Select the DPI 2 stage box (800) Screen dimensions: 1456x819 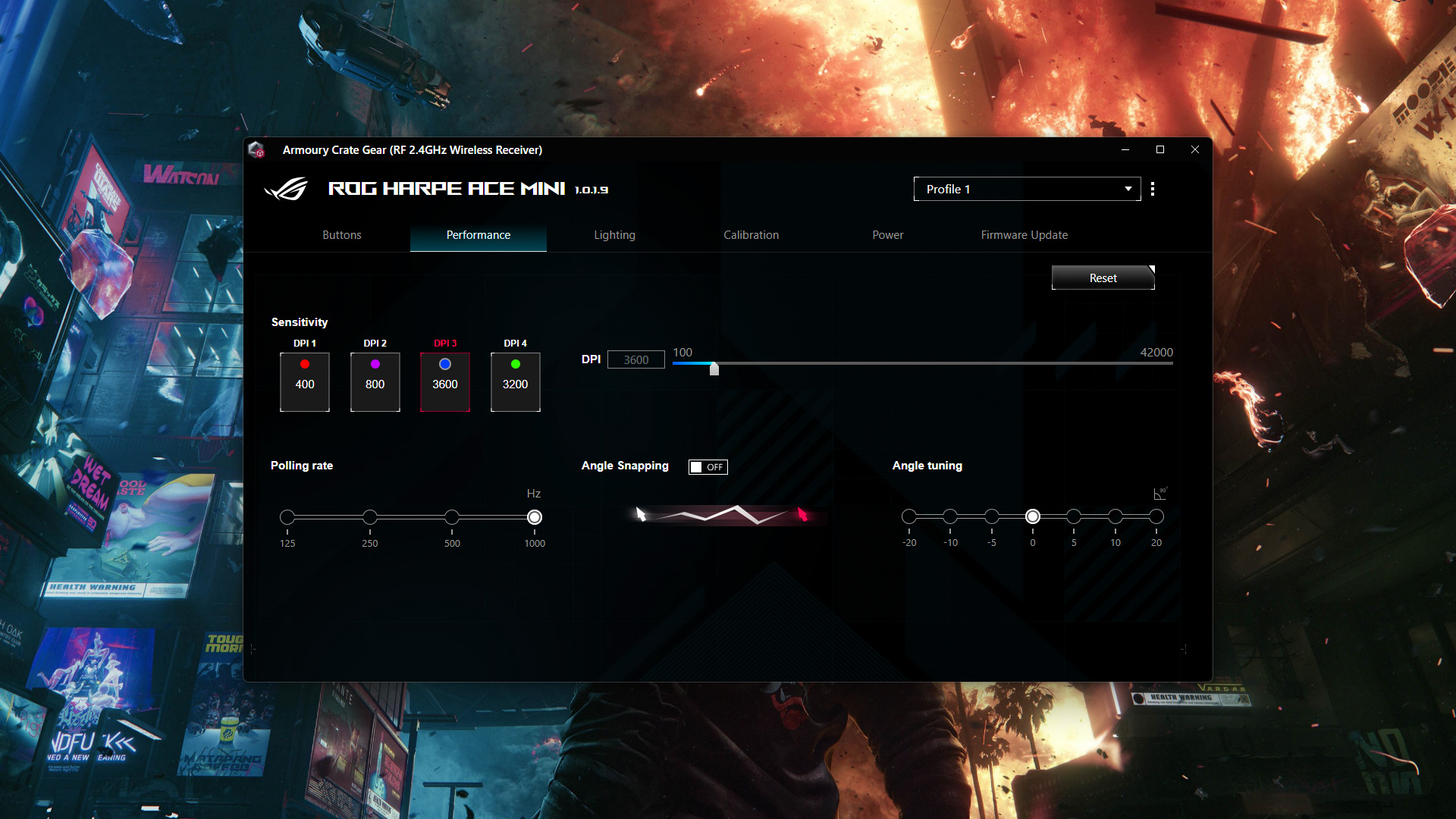point(375,382)
